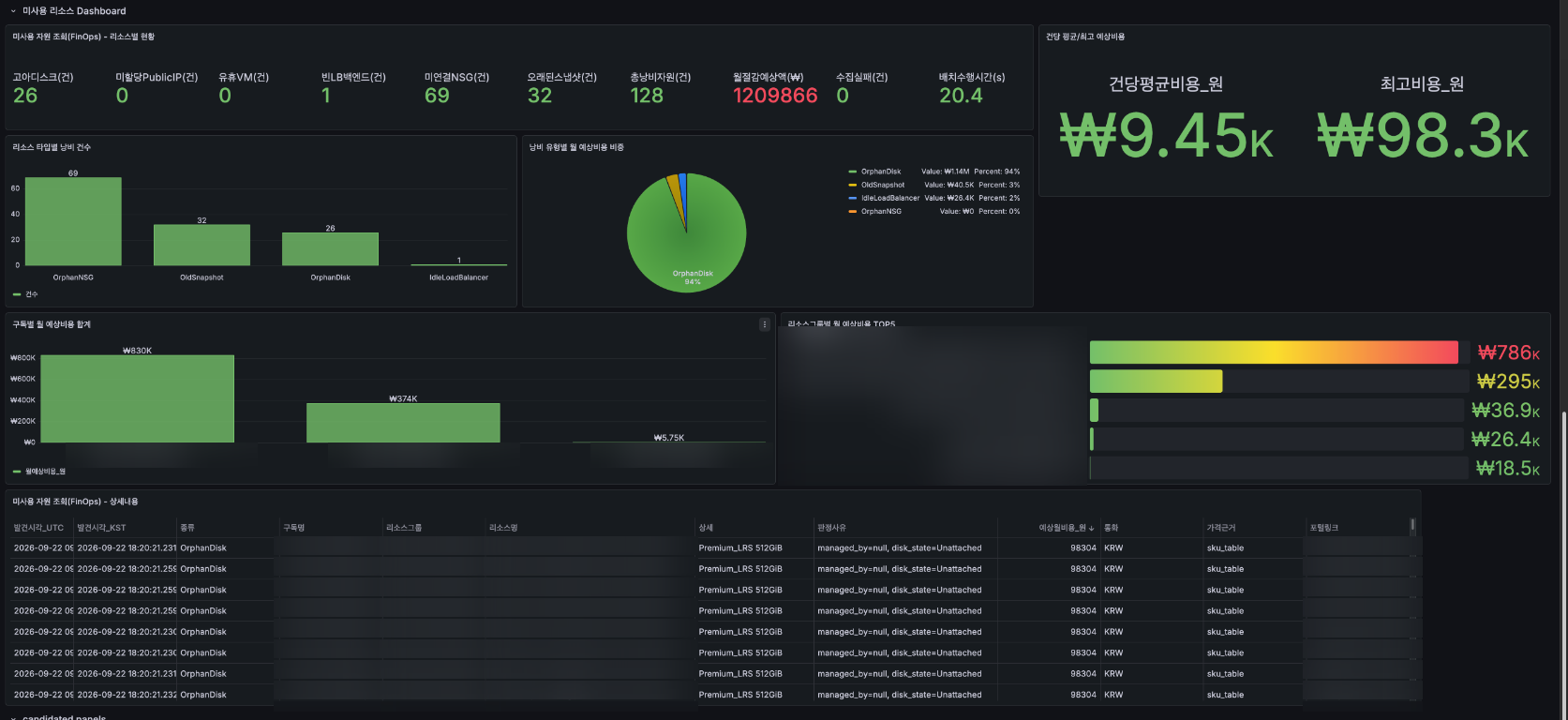This screenshot has width=1568, height=720.
Task: Click the OrphanDisk bar showing 26
Action: pos(330,248)
